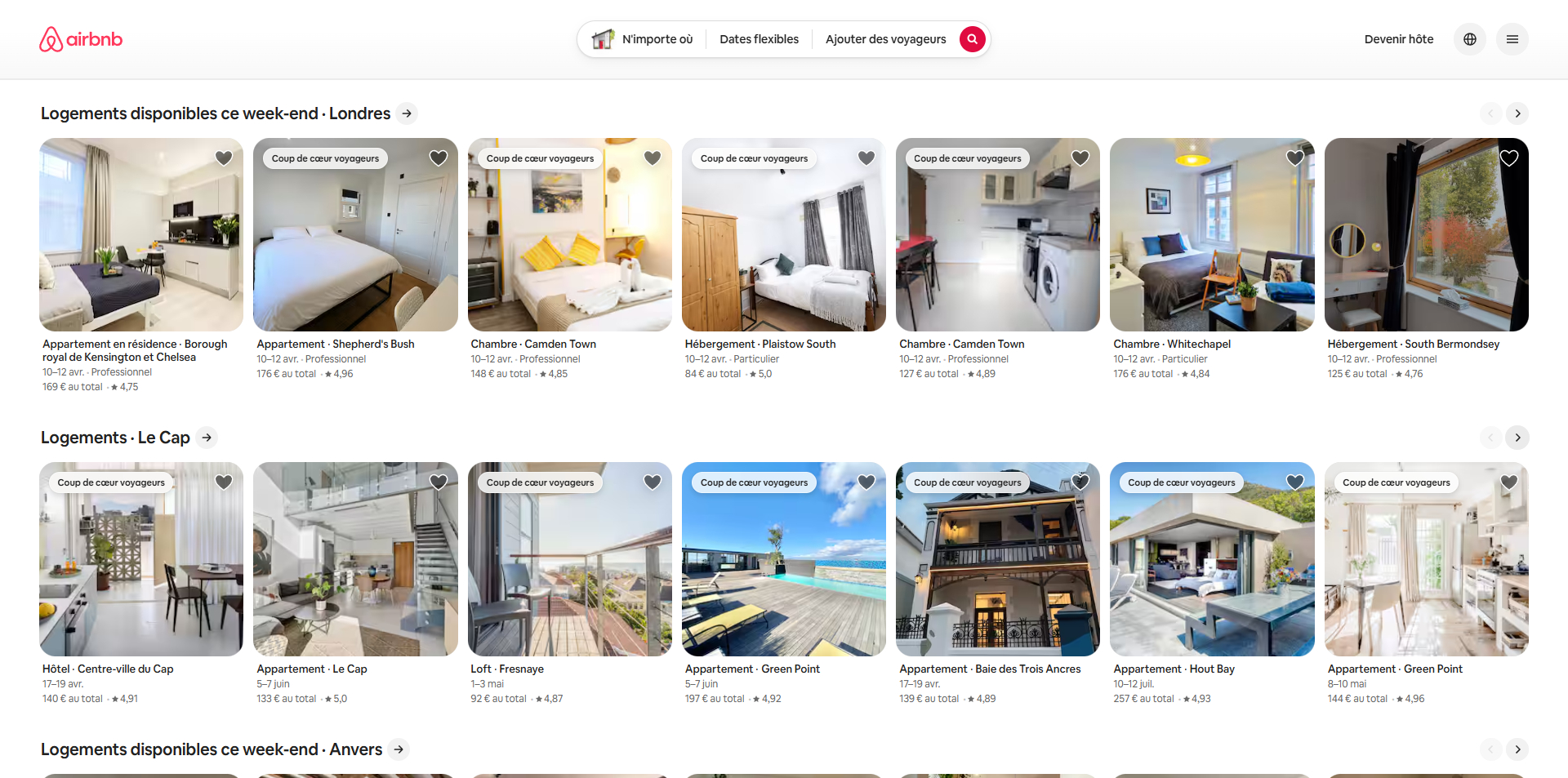This screenshot has height=778, width=1568.
Task: Open Whitechapel room photo
Action: [x=1212, y=235]
